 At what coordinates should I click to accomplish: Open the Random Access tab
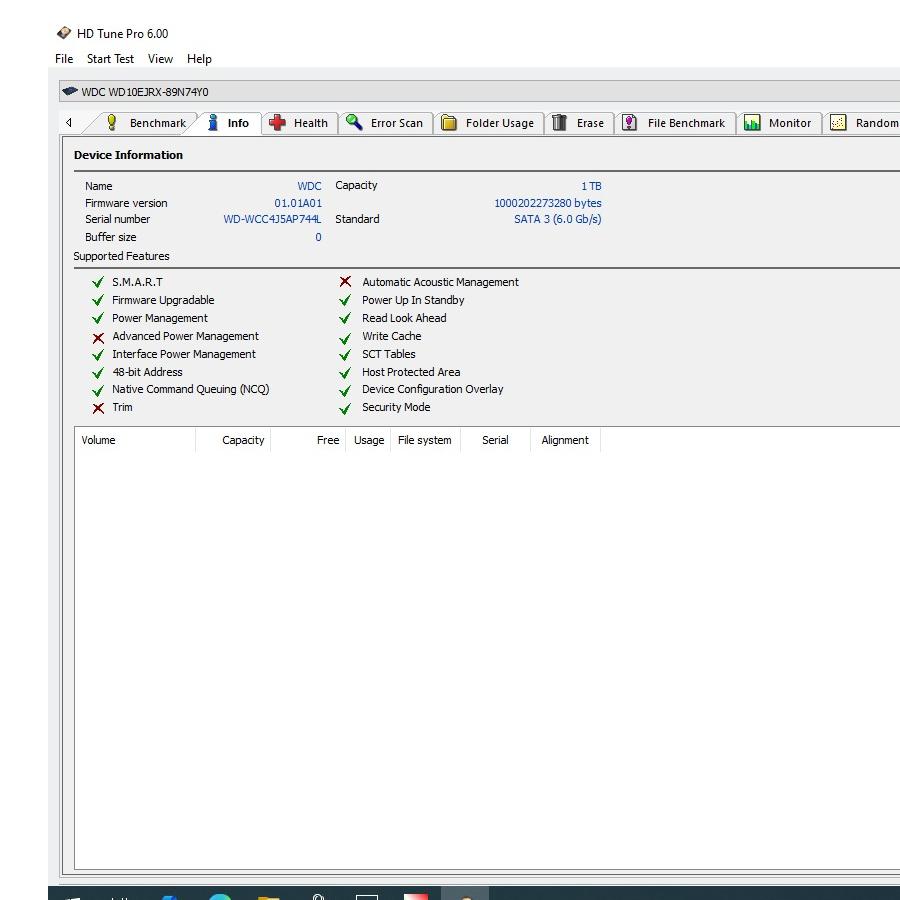863,123
